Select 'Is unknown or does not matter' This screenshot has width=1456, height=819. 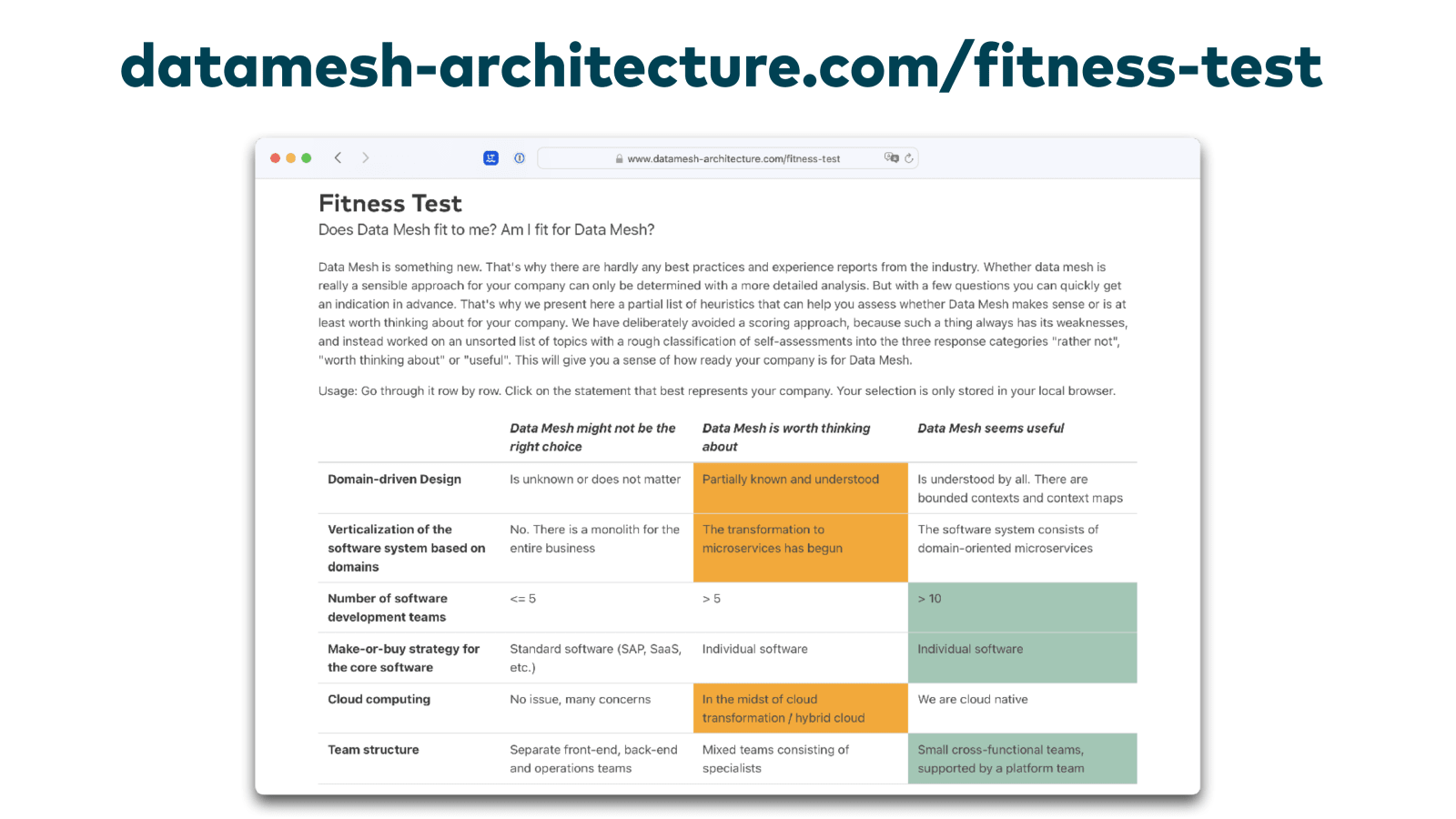point(595,480)
